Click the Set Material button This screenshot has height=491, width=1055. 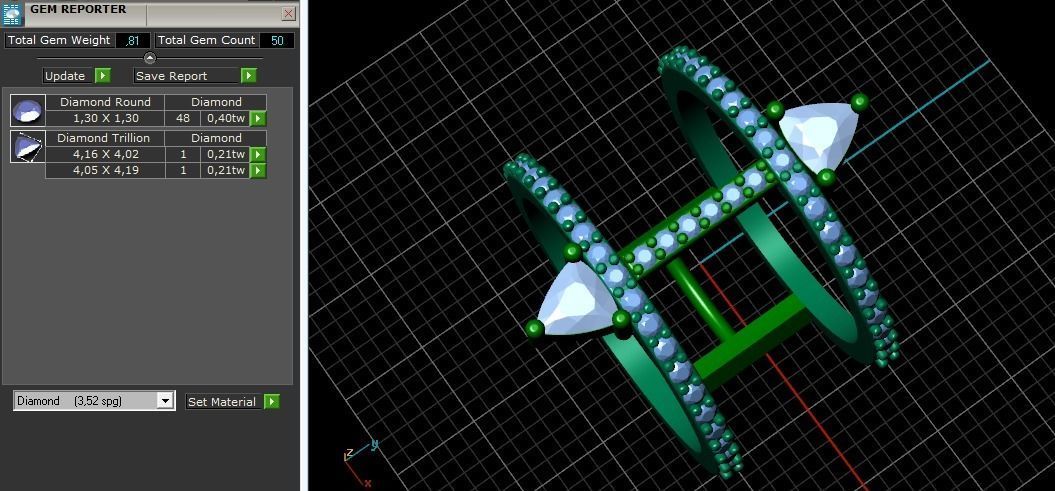[222, 402]
